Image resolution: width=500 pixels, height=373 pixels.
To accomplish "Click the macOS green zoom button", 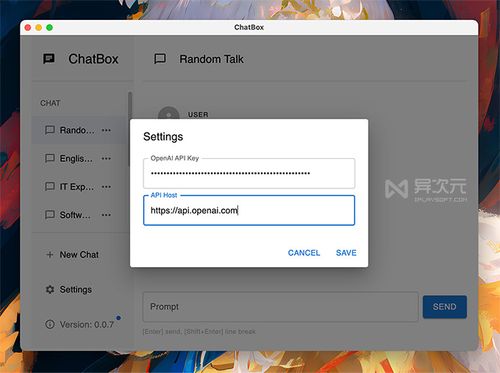I will [x=49, y=27].
